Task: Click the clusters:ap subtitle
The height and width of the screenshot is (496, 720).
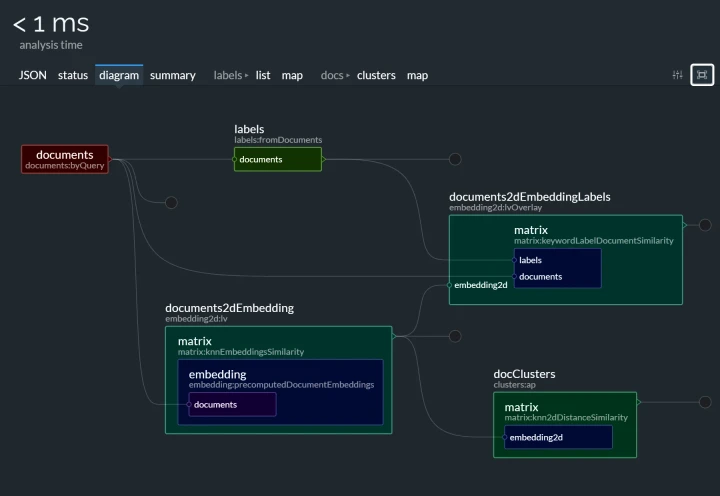Action: tap(514, 385)
